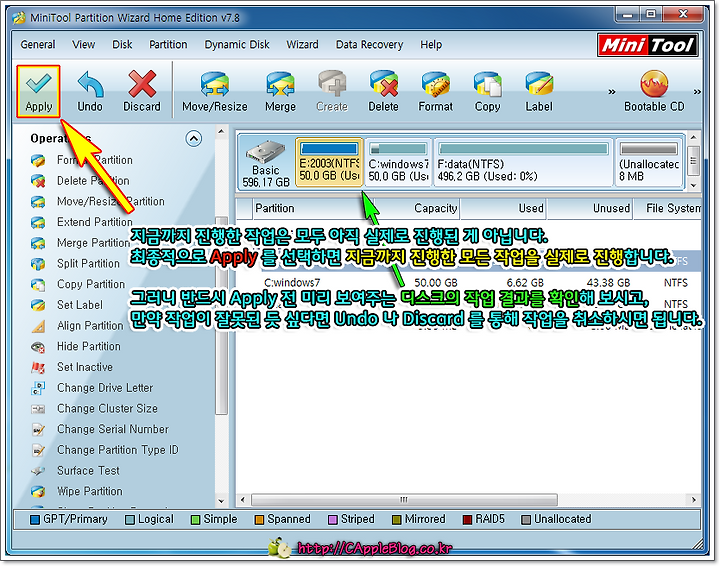Viewport: 720px width, 566px height.
Task: Open the View menu
Action: pos(83,45)
